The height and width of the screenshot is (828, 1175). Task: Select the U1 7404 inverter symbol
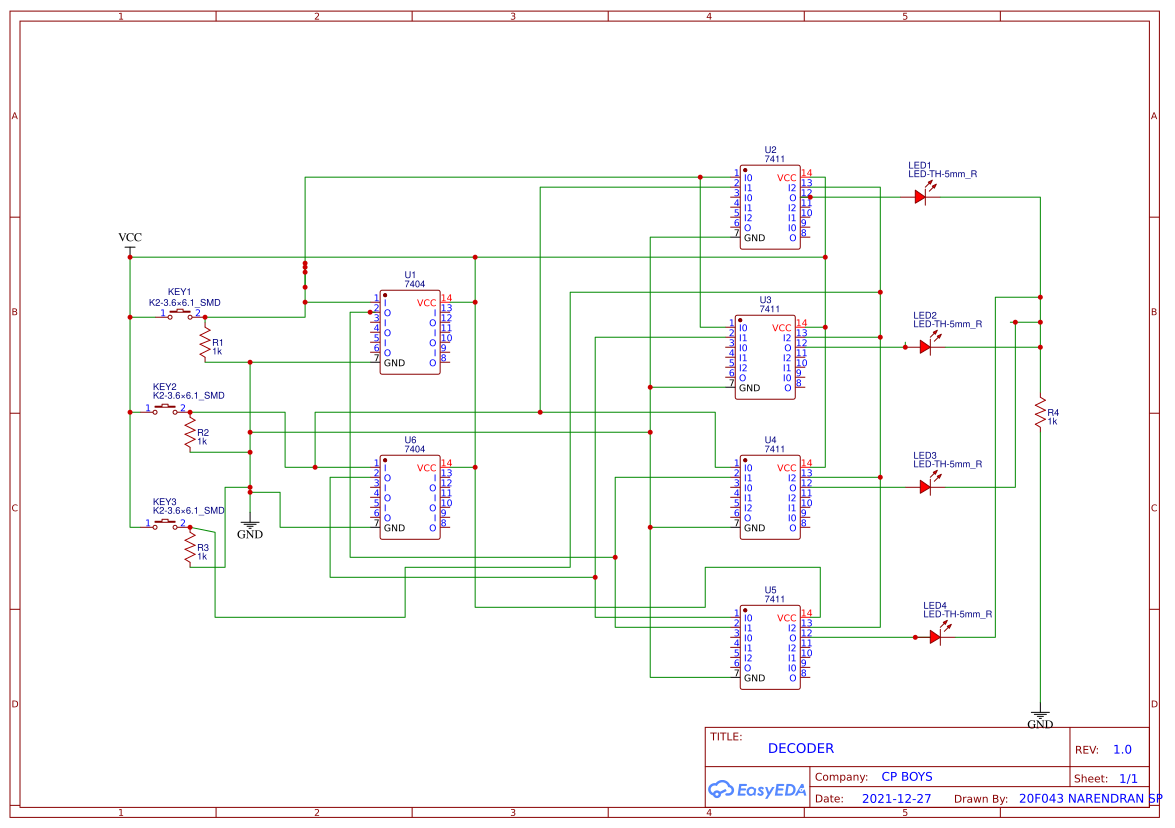[408, 330]
